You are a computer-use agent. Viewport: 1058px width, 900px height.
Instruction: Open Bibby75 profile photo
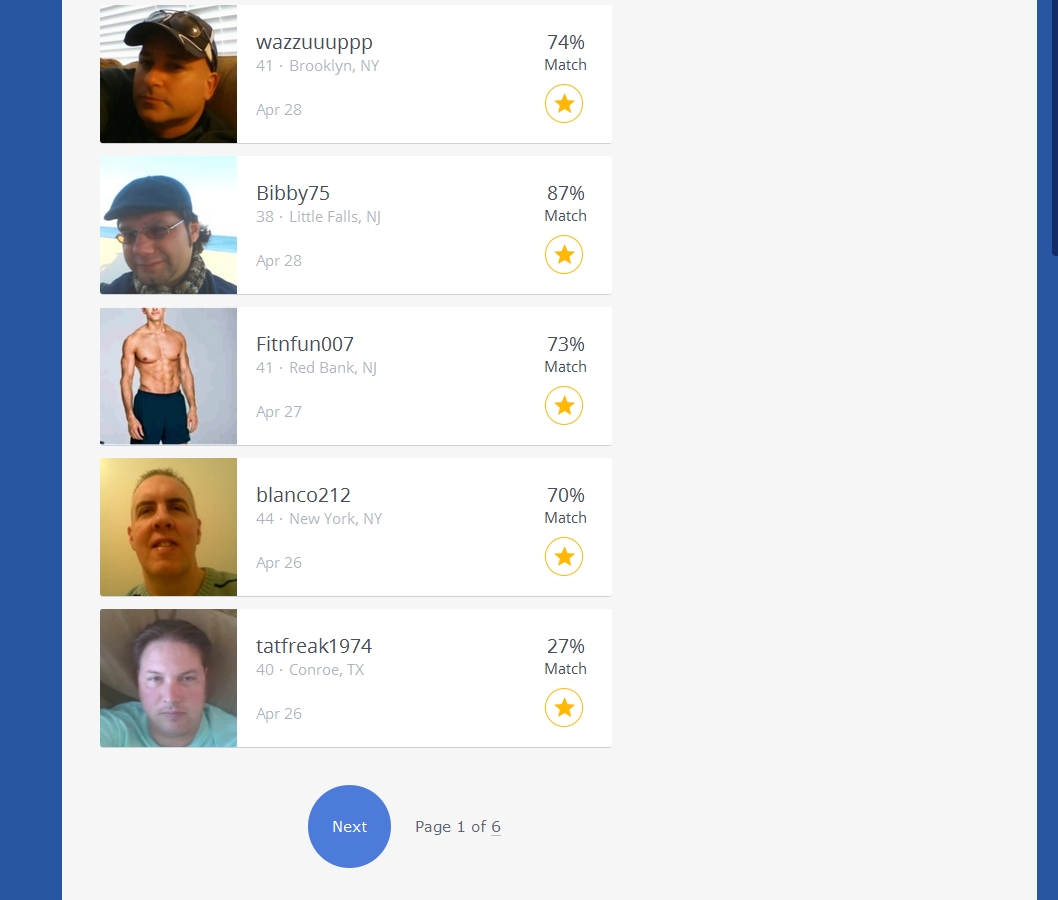tap(168, 225)
